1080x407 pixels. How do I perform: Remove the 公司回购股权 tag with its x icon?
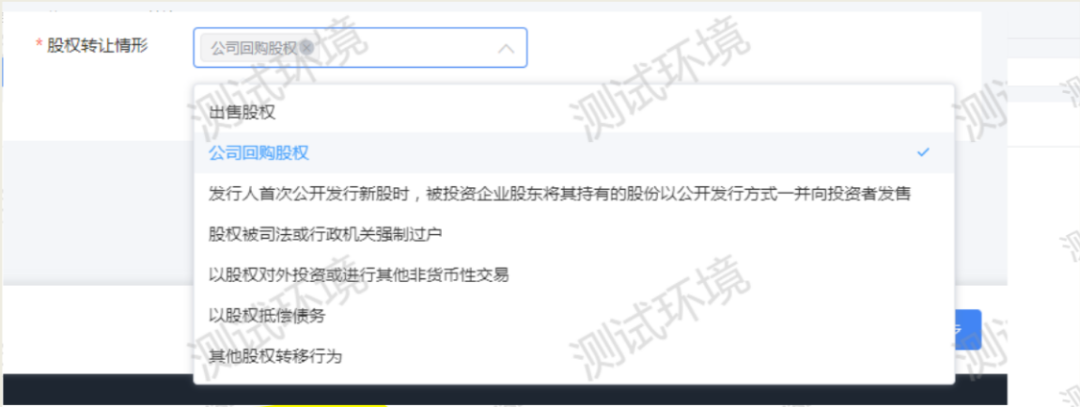click(x=307, y=48)
